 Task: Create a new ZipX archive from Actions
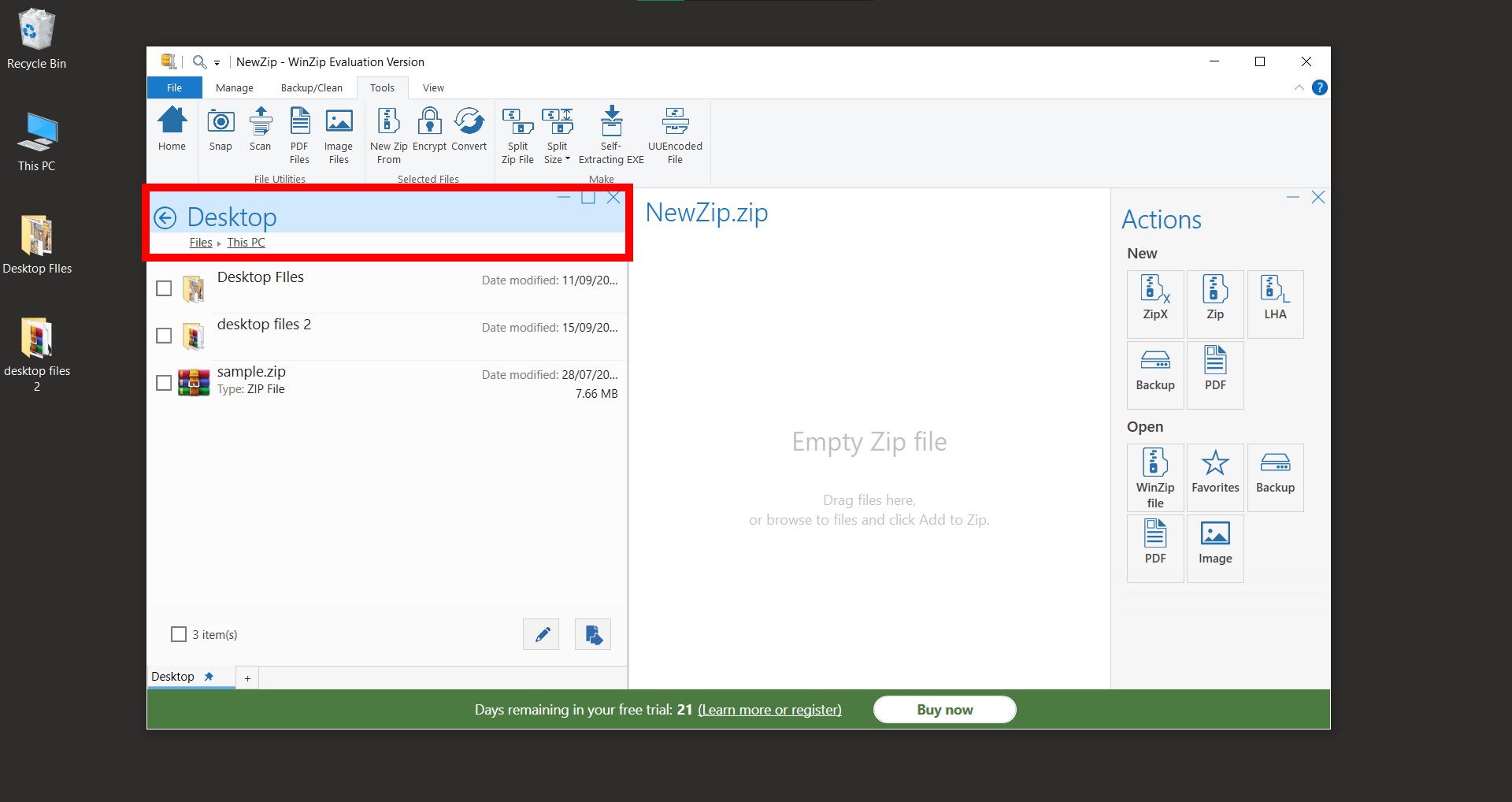click(1154, 303)
